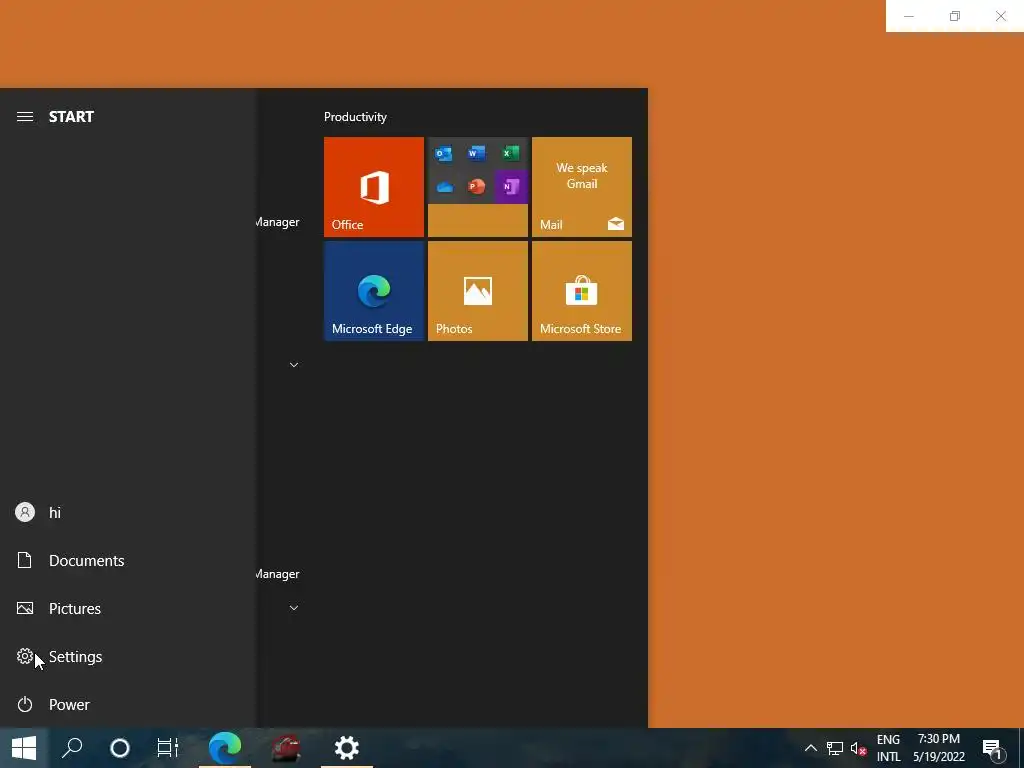Switch to Edge on the taskbar
Screen dimensions: 1024x768
pos(225,748)
